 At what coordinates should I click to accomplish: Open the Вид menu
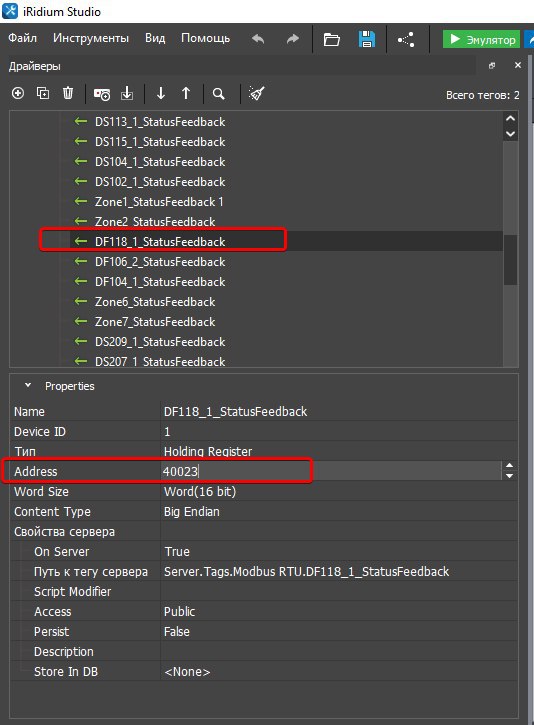(x=155, y=38)
